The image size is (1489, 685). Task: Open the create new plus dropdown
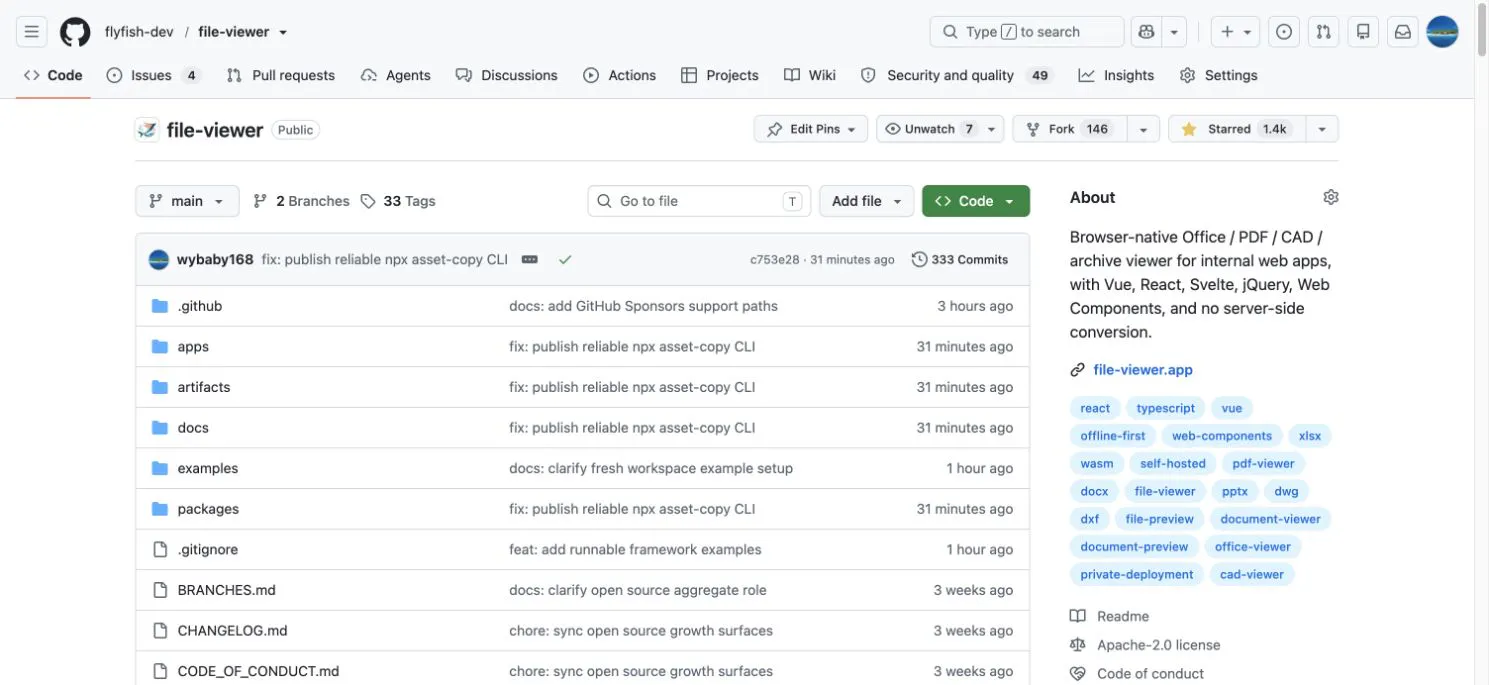(1236, 32)
